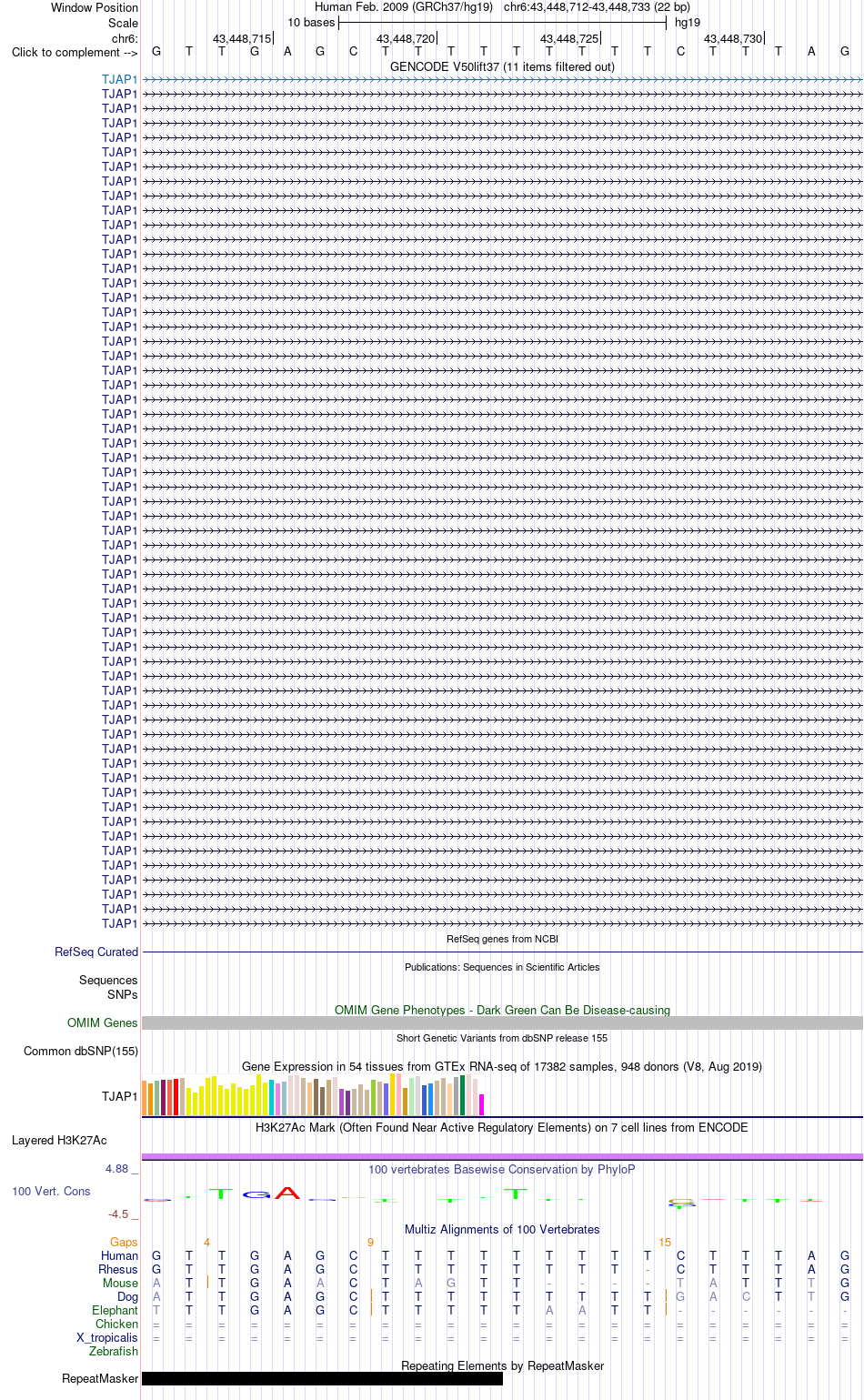Click the magenta last bar in GTEx chart
The height and width of the screenshot is (1400, 864).
click(x=482, y=1104)
